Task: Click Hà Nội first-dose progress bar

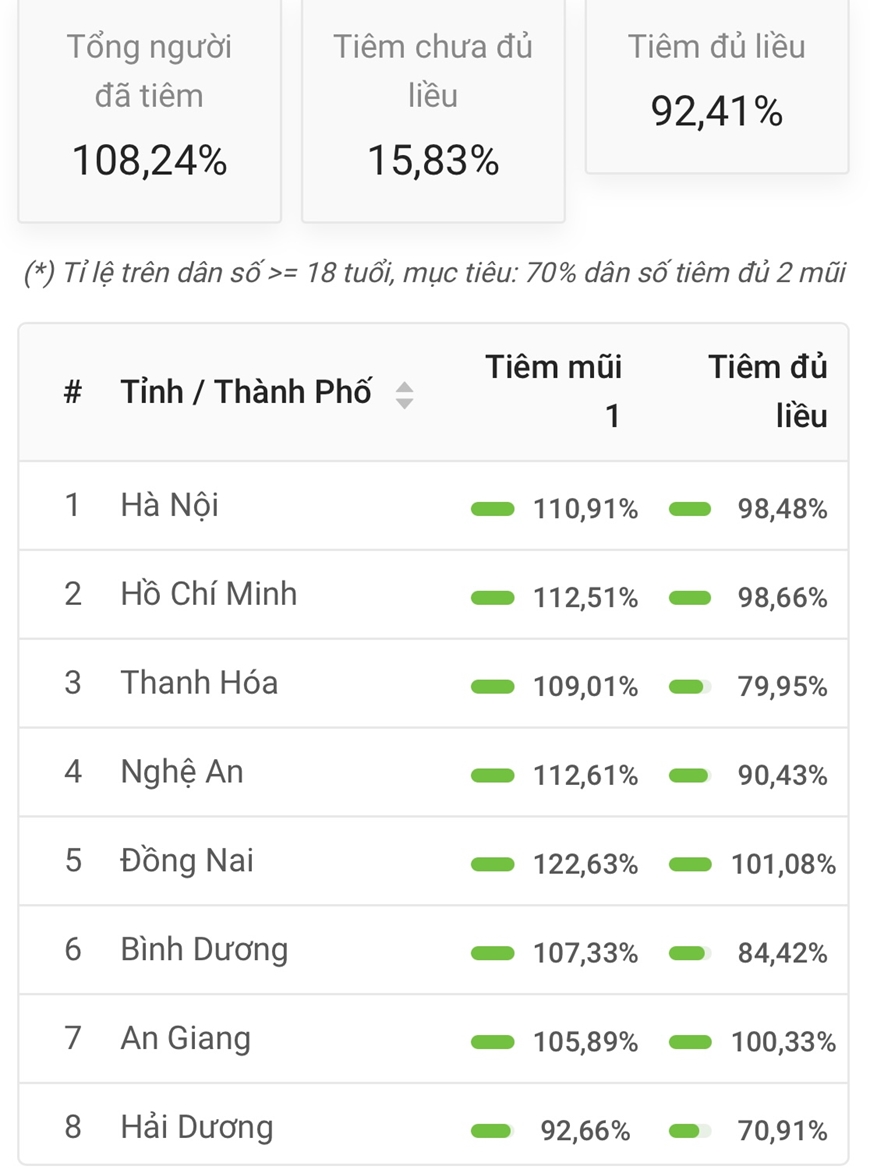Action: click(492, 509)
